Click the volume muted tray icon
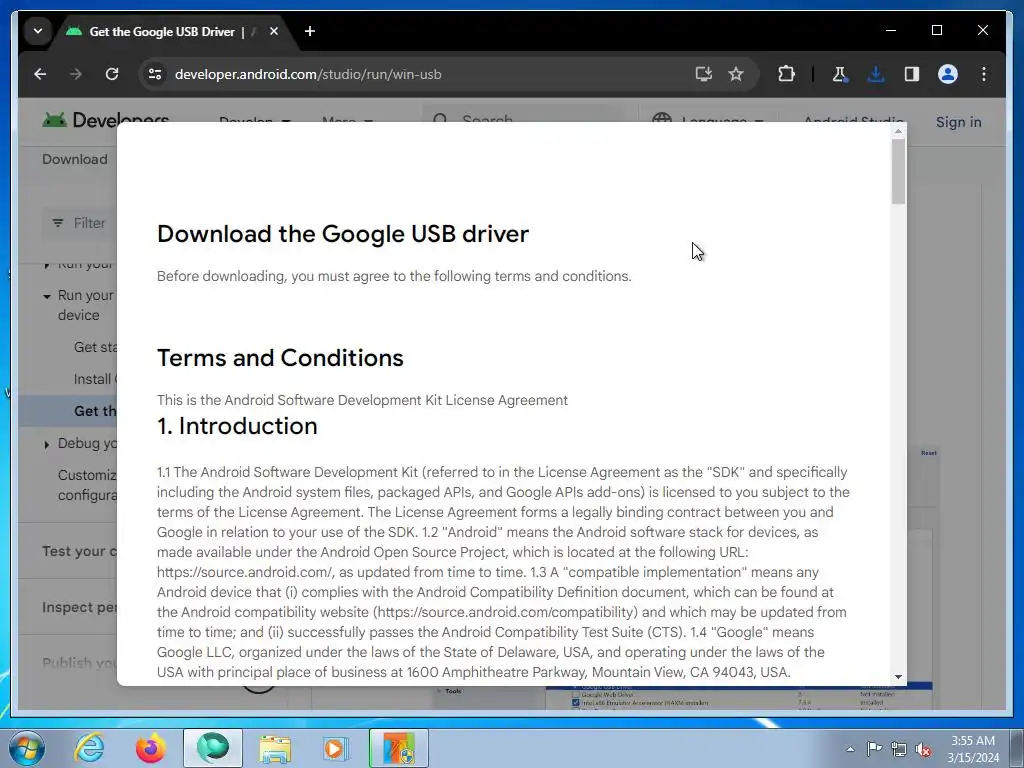 pos(923,749)
